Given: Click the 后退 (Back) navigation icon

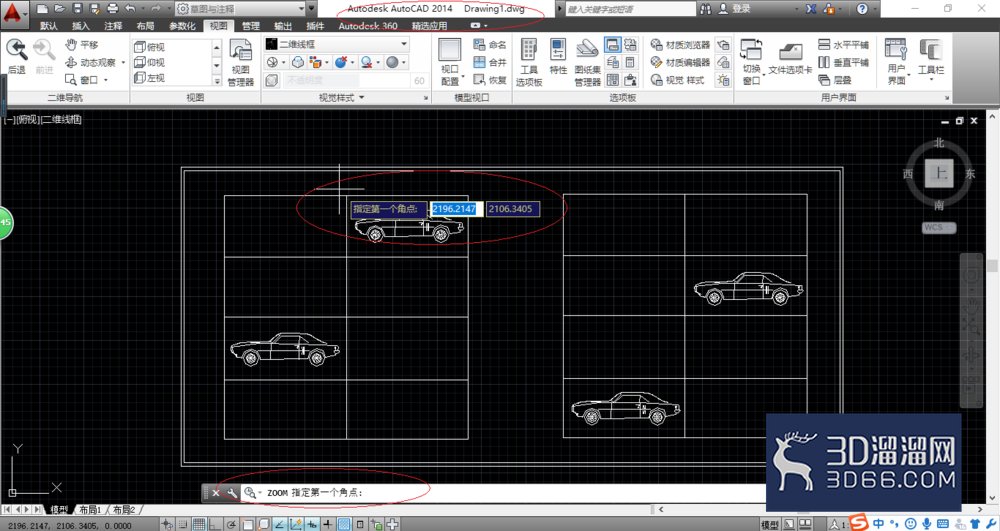Looking at the screenshot, I should [x=17, y=57].
